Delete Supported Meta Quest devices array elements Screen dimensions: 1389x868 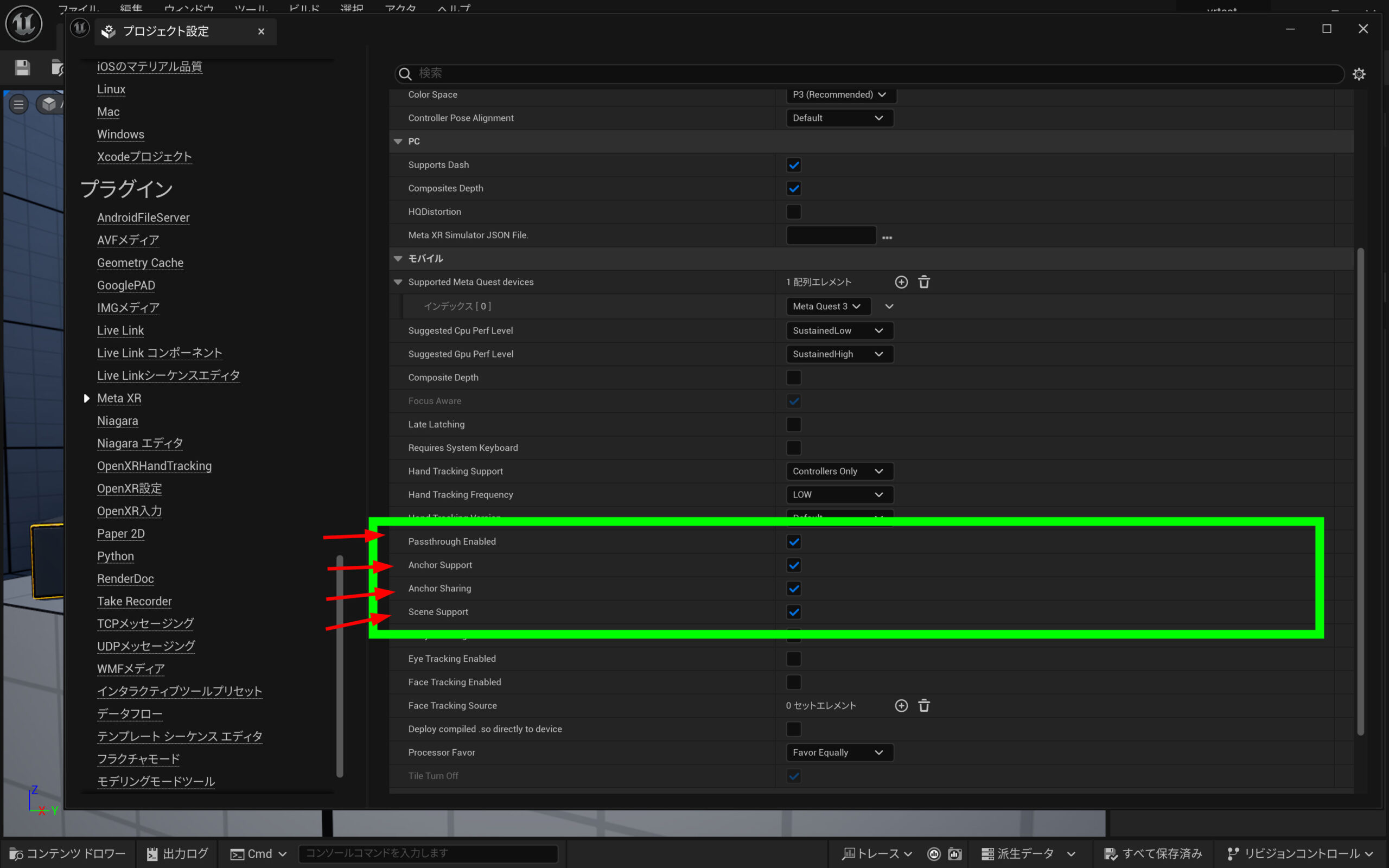click(923, 282)
